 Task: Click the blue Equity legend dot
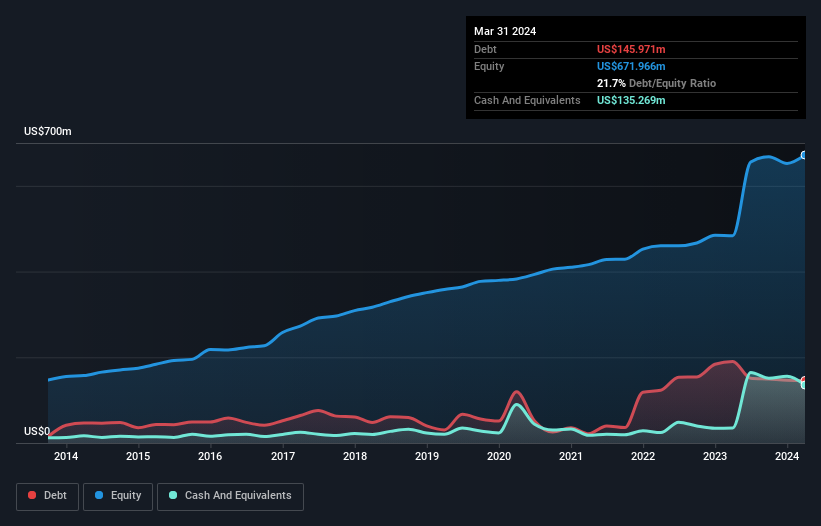click(x=100, y=496)
